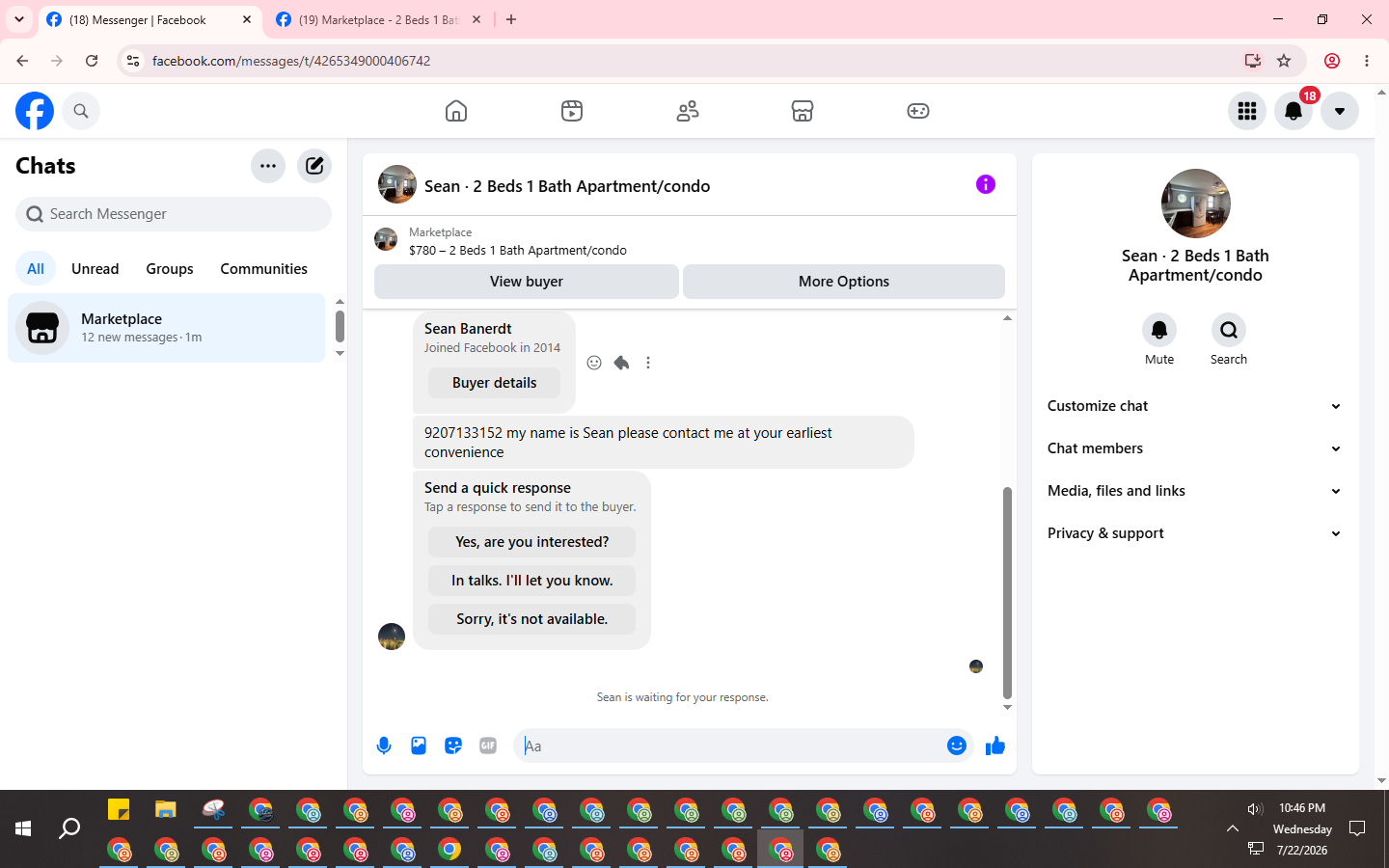Click the Search Messenger field
The width and height of the screenshot is (1389, 868).
tap(174, 214)
